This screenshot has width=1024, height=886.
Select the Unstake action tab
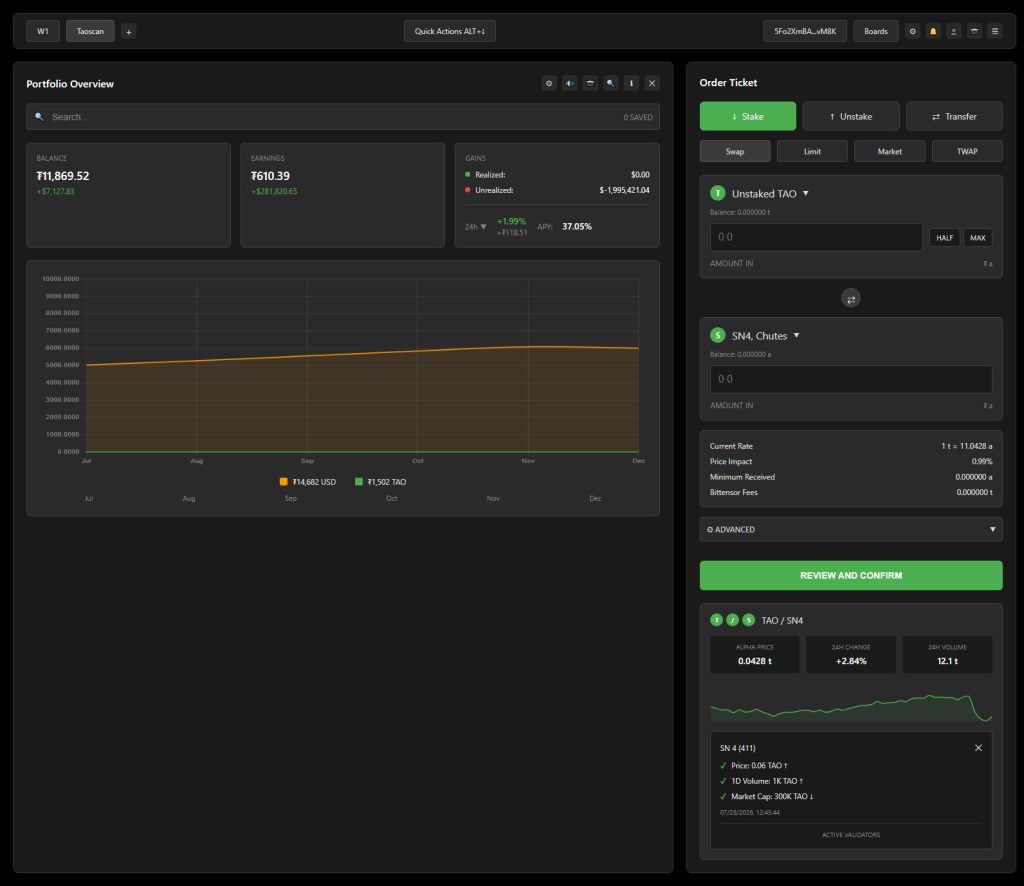tap(851, 116)
